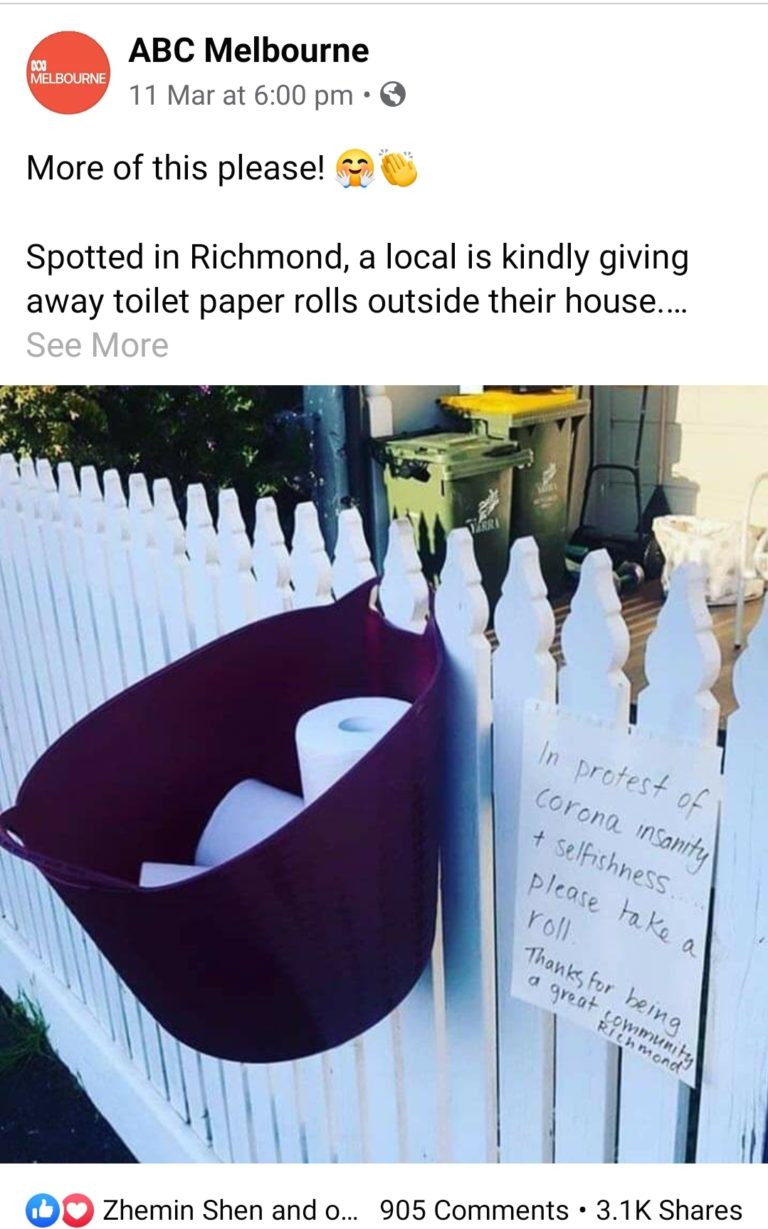Image resolution: width=768 pixels, height=1229 pixels.
Task: View the 3.1K Shares list
Action: [x=669, y=1210]
